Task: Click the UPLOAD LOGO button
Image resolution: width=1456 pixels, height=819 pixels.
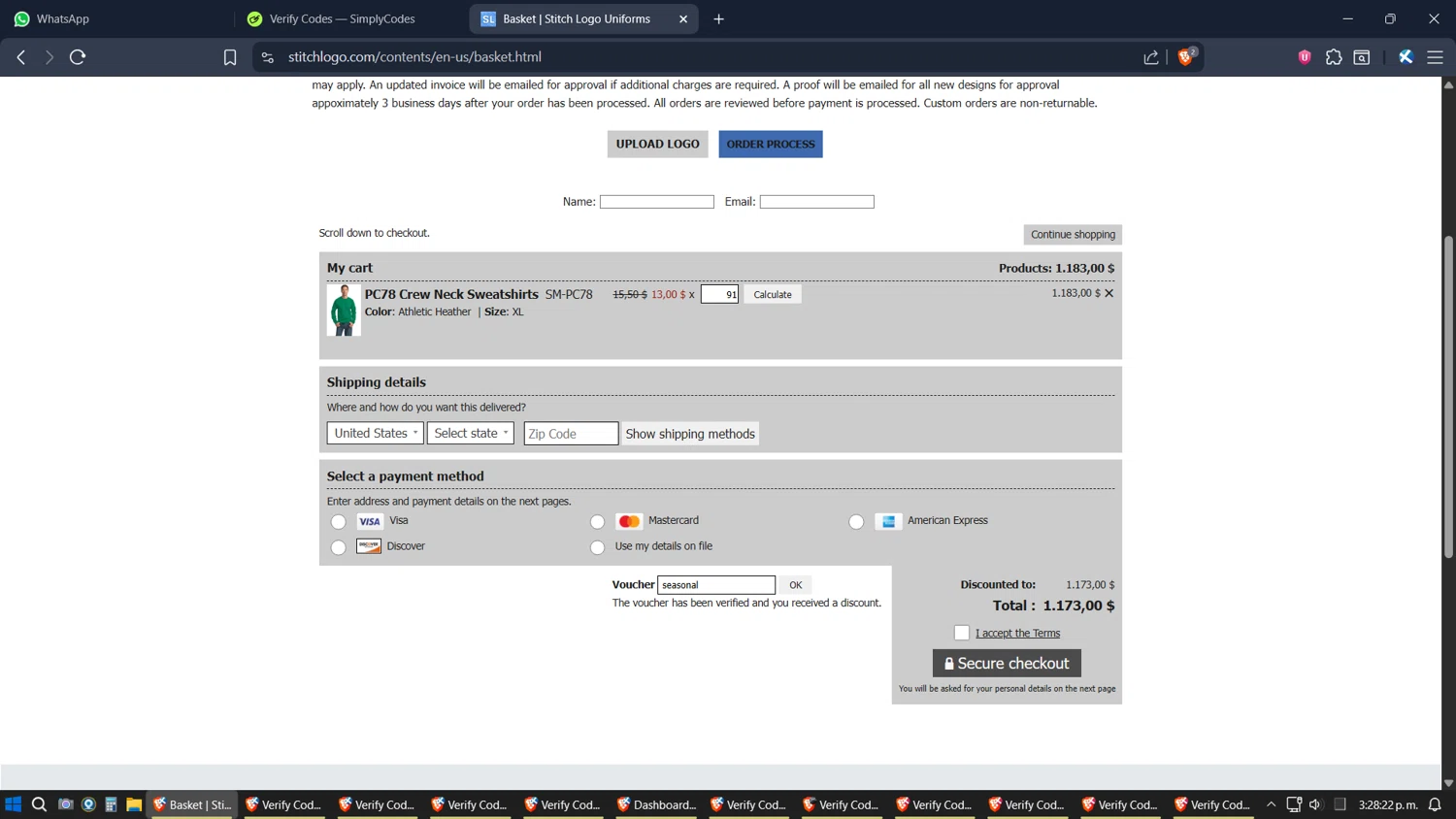Action: click(x=657, y=144)
